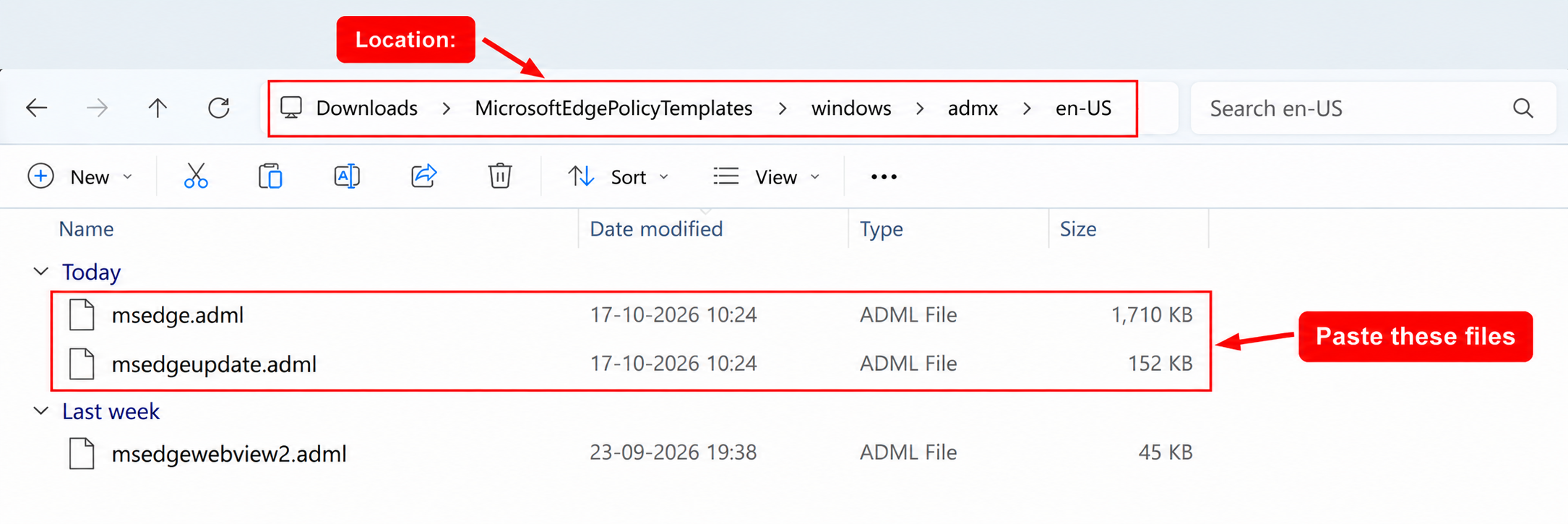Click the Rename icon
Screen dimensions: 1568x524
tap(347, 176)
